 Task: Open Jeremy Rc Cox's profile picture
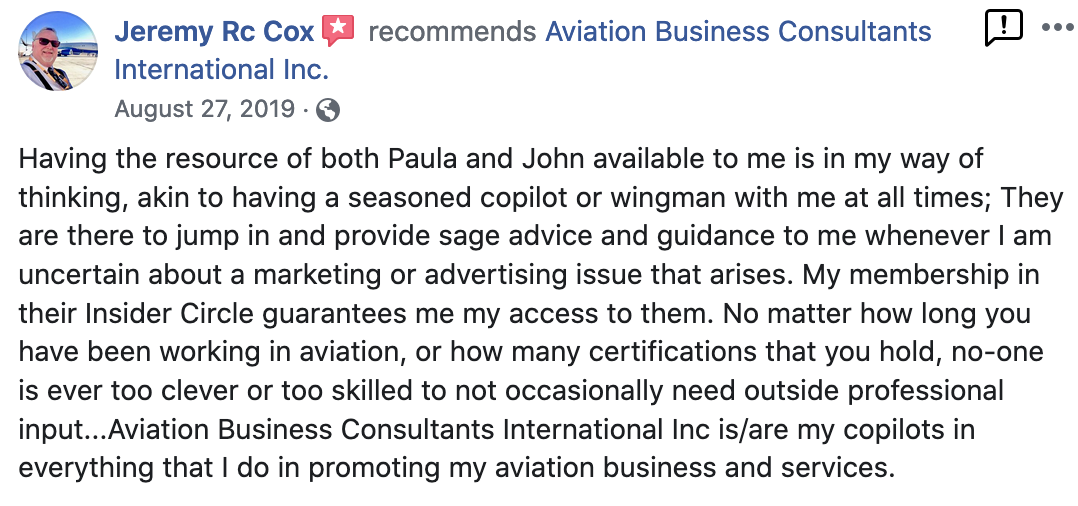[57, 52]
